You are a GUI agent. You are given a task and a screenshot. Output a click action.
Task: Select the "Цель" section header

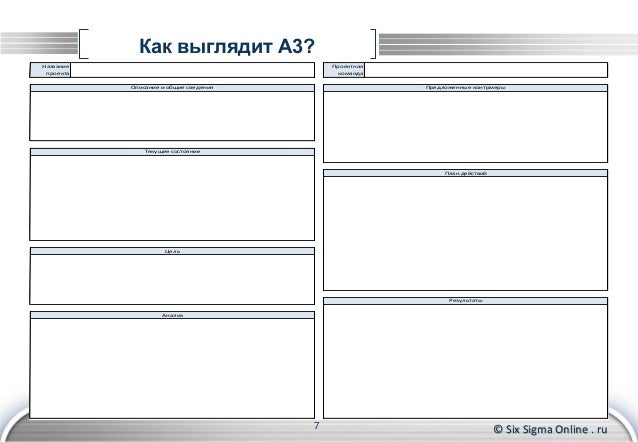pyautogui.click(x=172, y=251)
